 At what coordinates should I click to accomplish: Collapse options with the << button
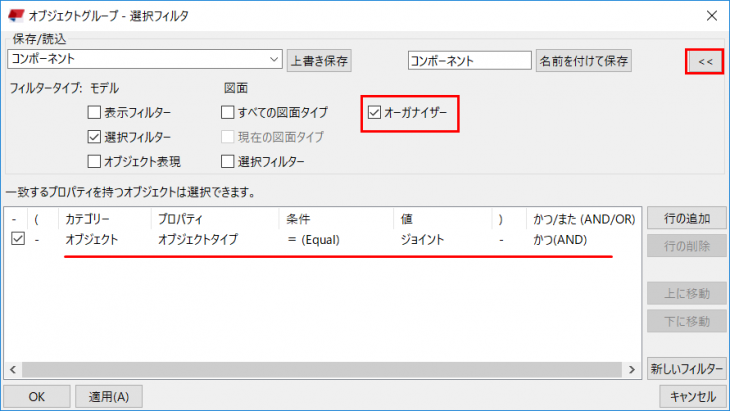(705, 61)
